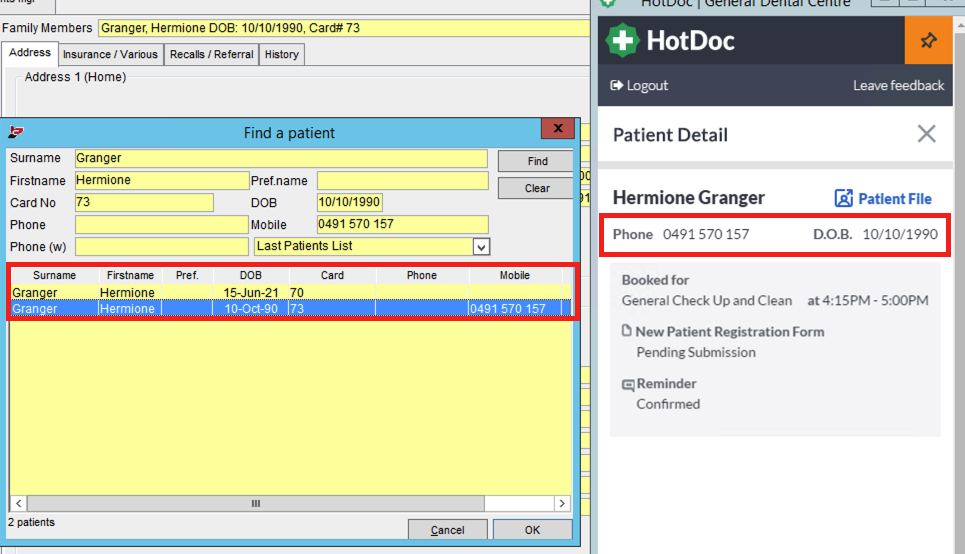Click the Pref.name input field
The image size is (965, 554).
point(402,180)
